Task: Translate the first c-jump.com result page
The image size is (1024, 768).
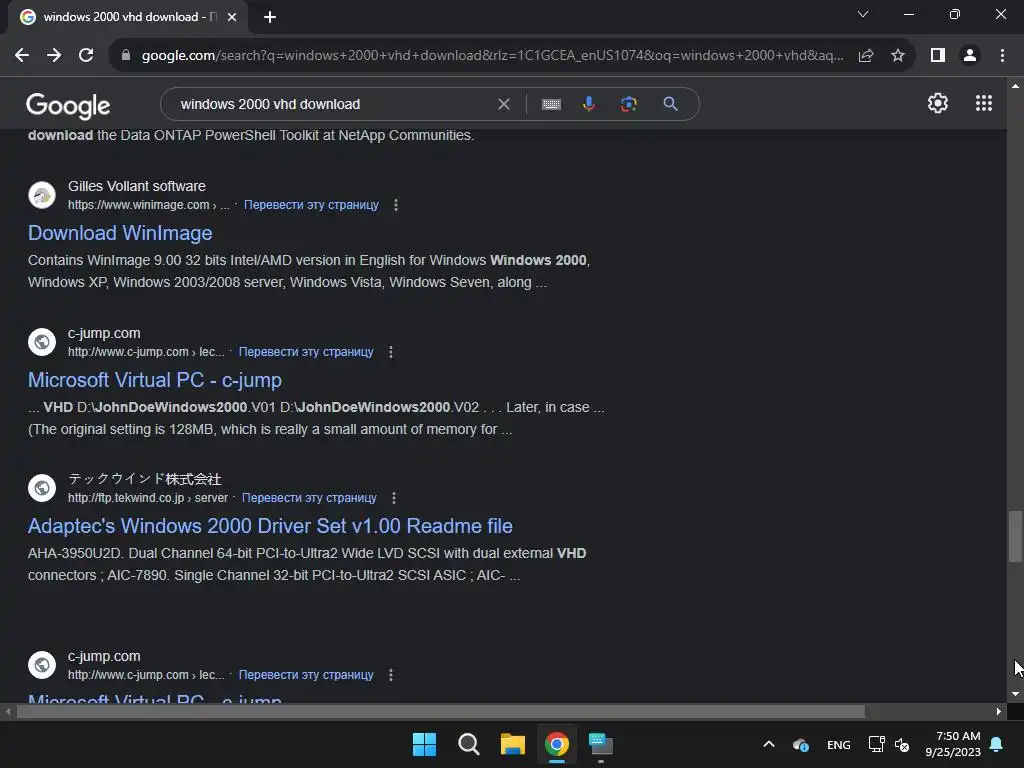Action: [x=306, y=352]
